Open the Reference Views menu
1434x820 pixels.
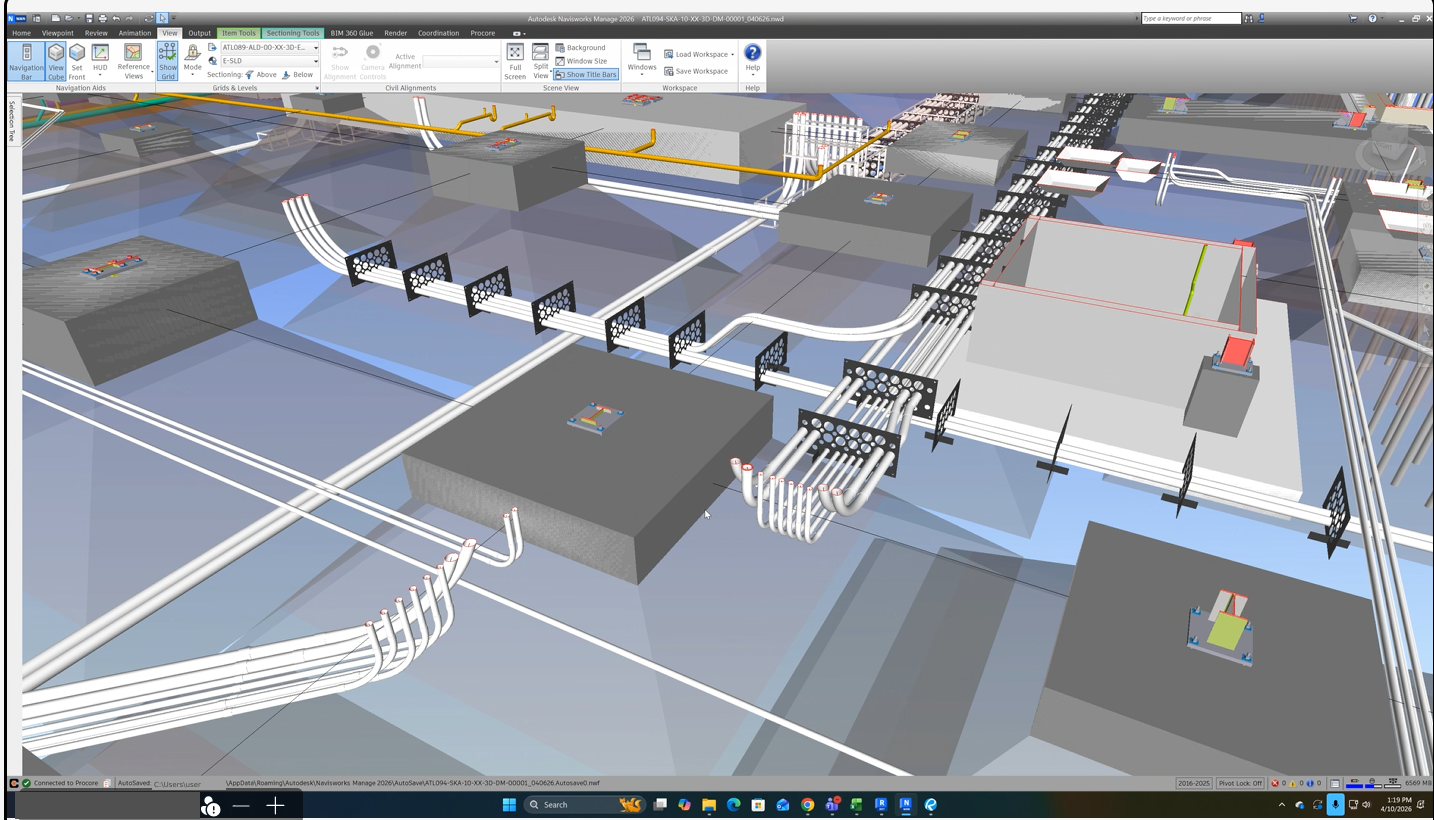(133, 61)
